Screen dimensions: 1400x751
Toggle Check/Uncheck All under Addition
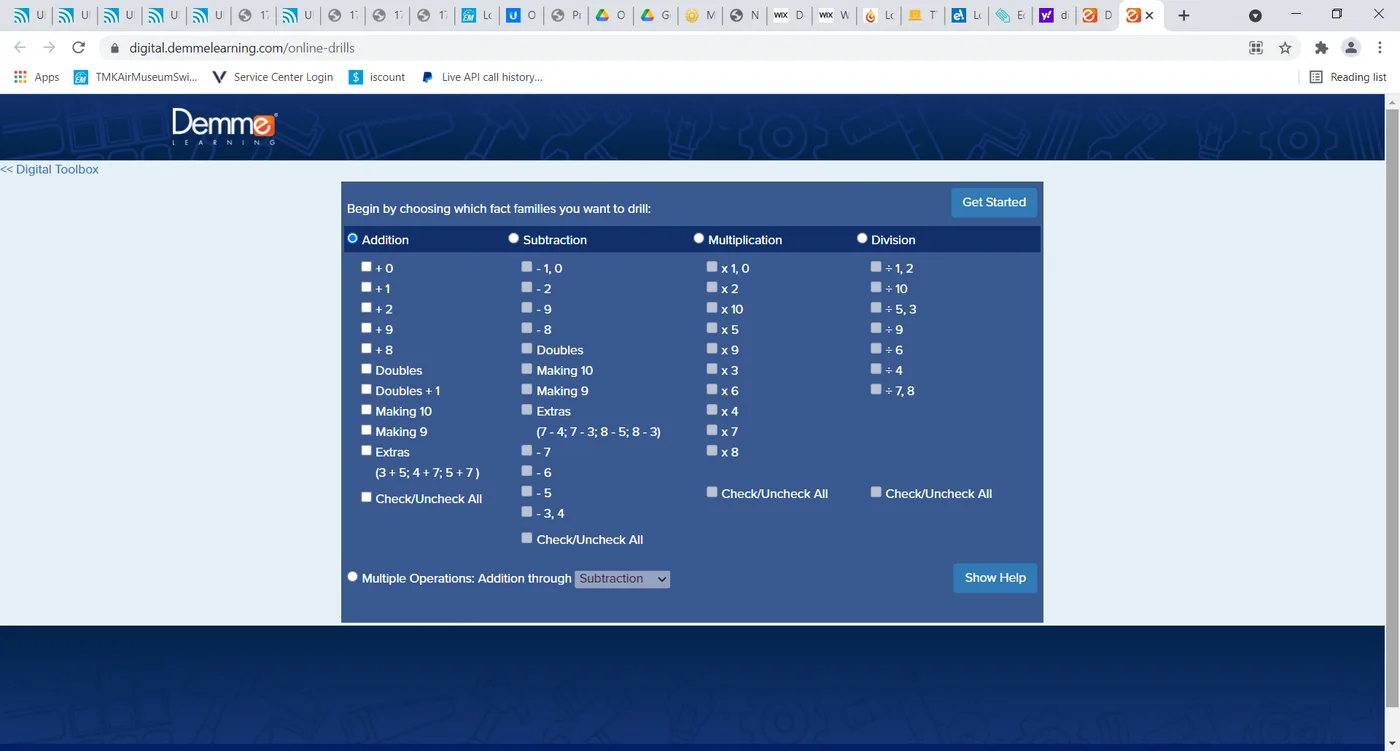tap(366, 497)
